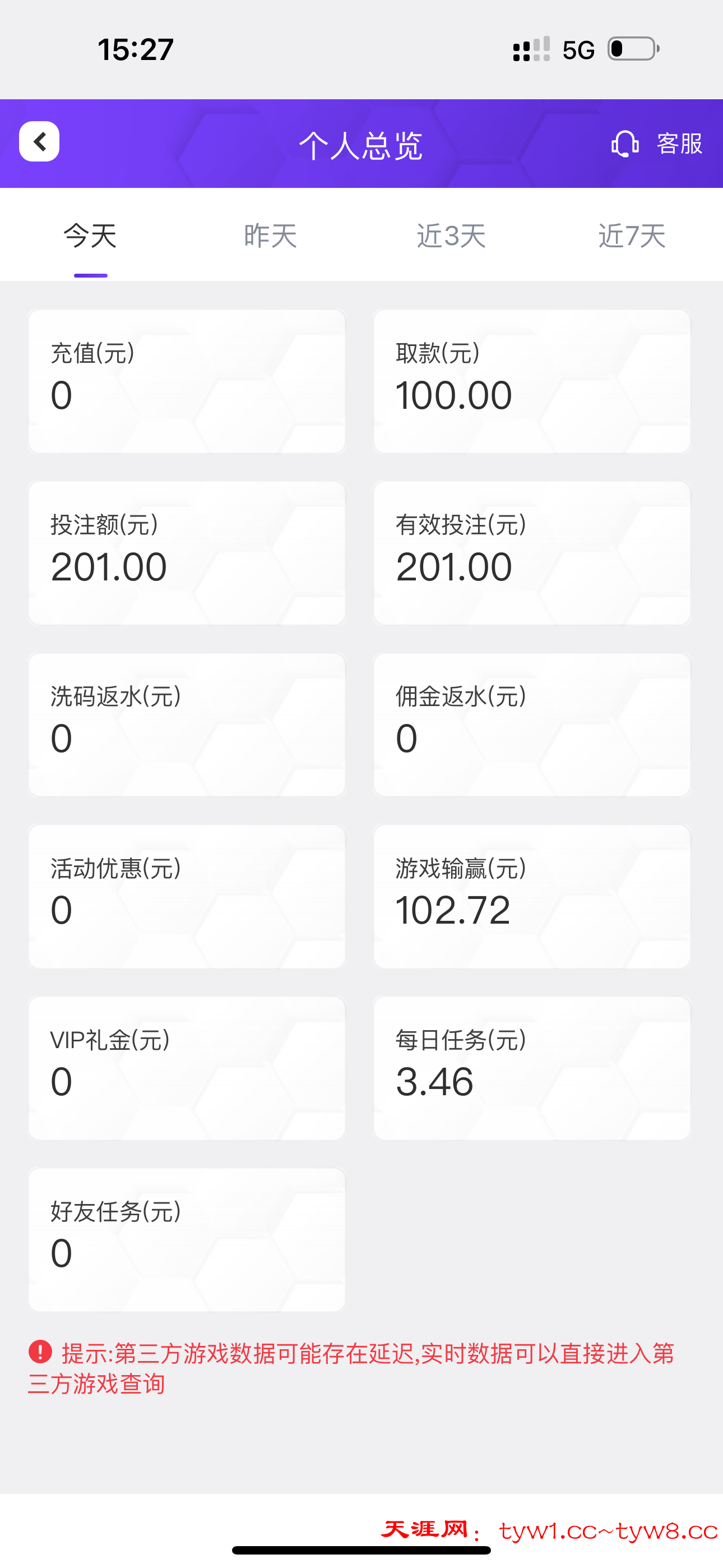Tap the cellular signal bars icon
This screenshot has width=723, height=1568.
coord(531,49)
